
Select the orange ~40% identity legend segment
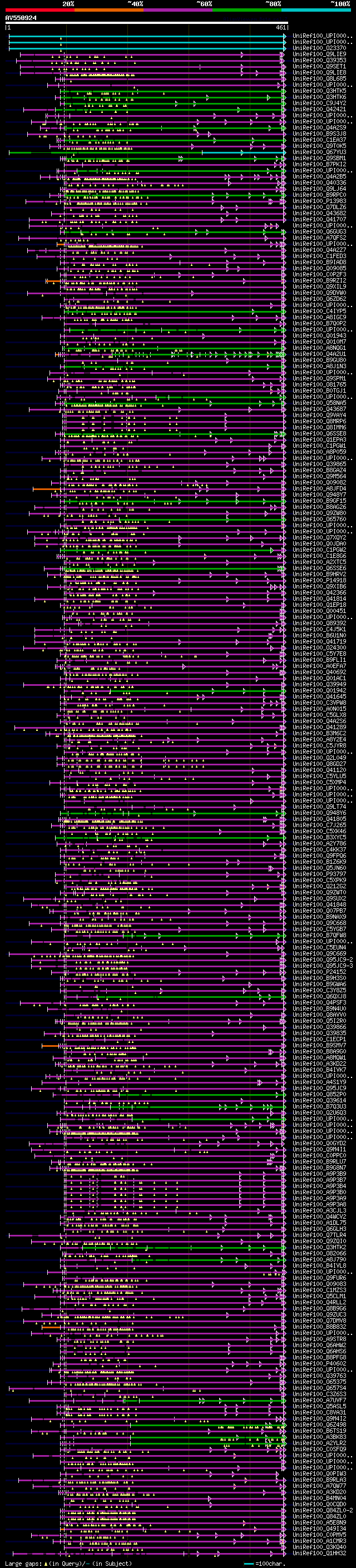(109, 10)
